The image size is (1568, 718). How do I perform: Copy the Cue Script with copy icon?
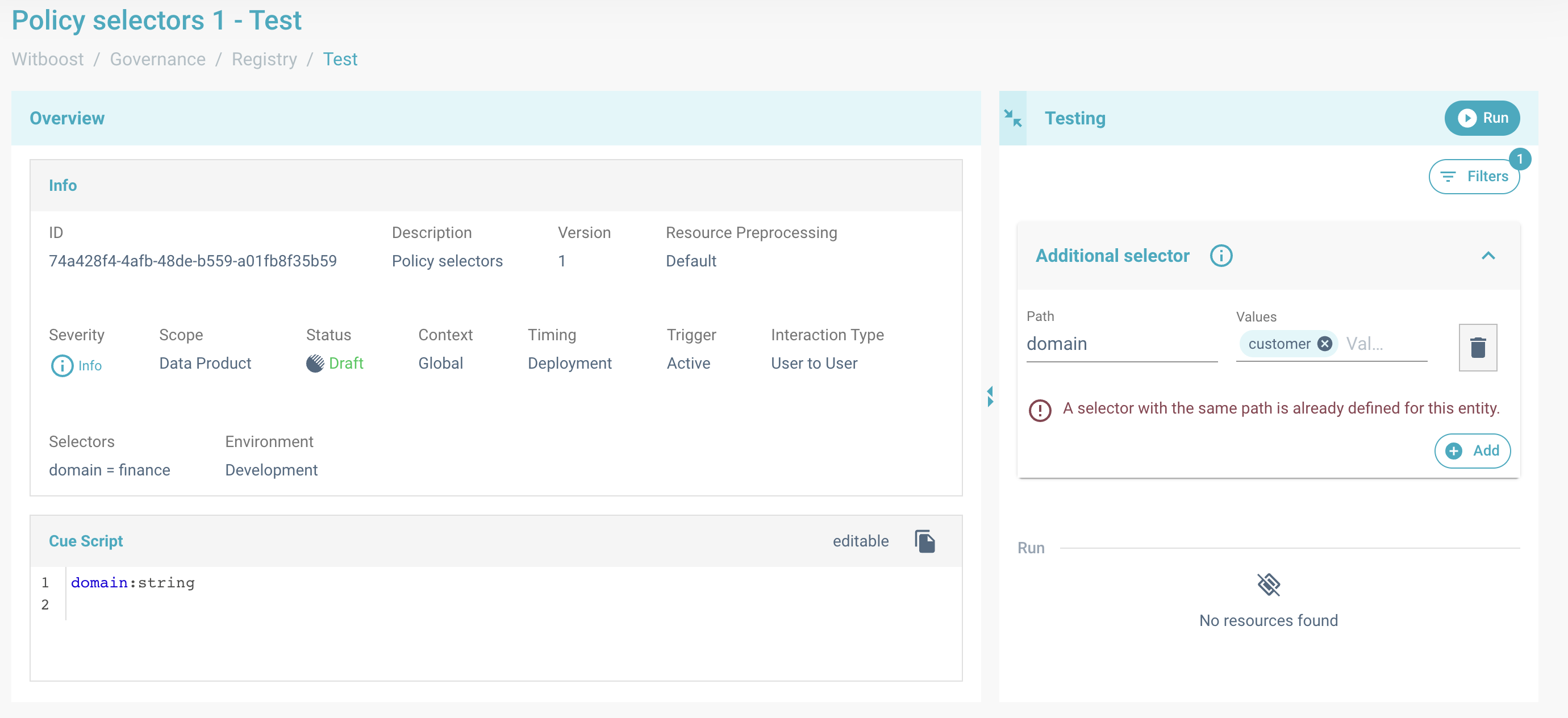click(x=925, y=541)
